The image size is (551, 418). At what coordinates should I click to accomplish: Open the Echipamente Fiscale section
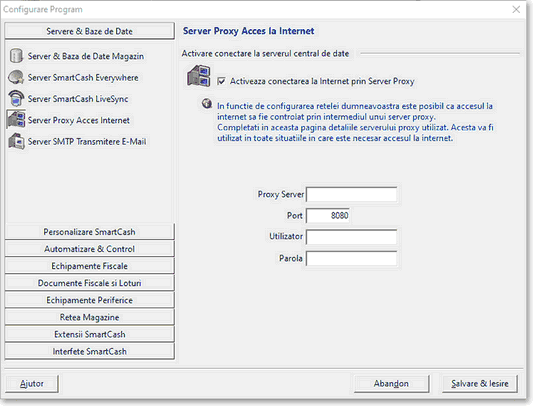pyautogui.click(x=89, y=266)
